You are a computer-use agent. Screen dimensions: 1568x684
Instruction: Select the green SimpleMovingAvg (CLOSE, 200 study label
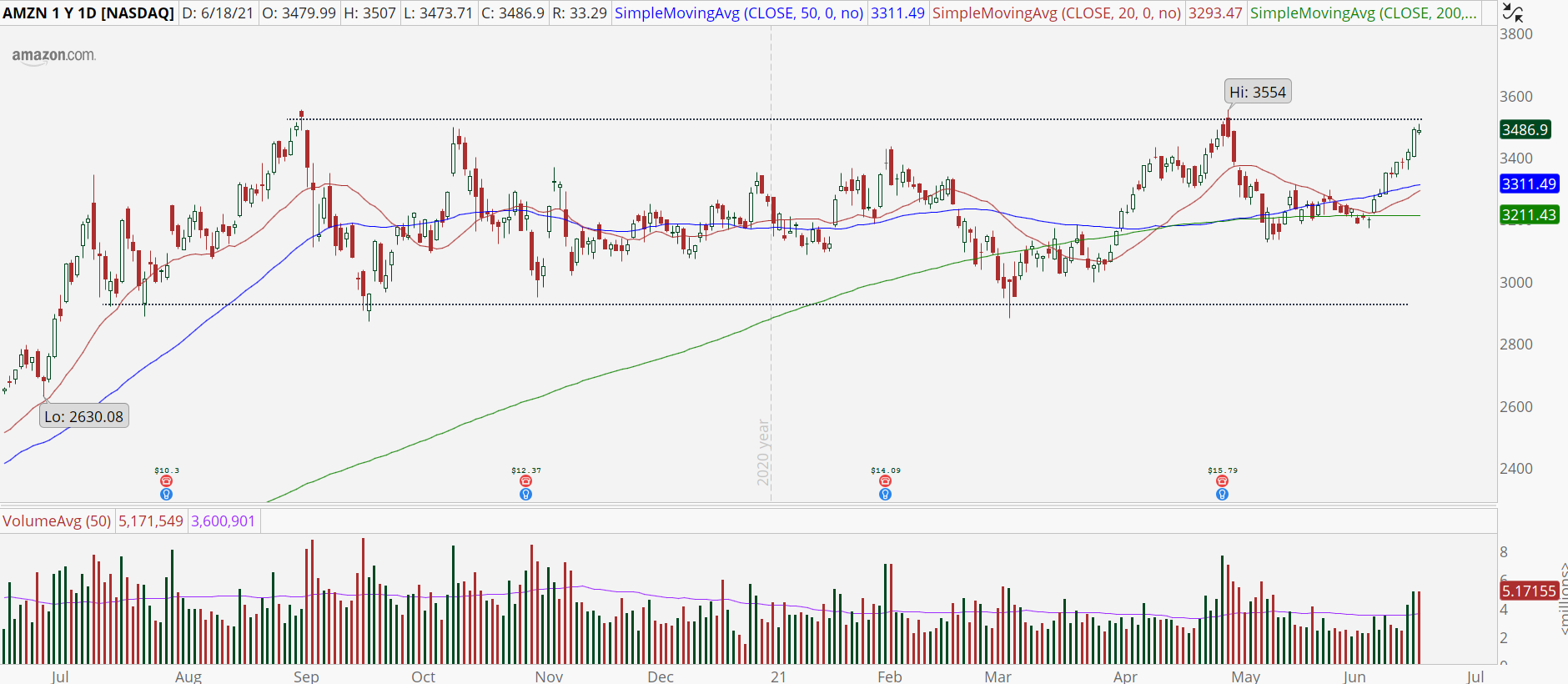[x=1364, y=13]
